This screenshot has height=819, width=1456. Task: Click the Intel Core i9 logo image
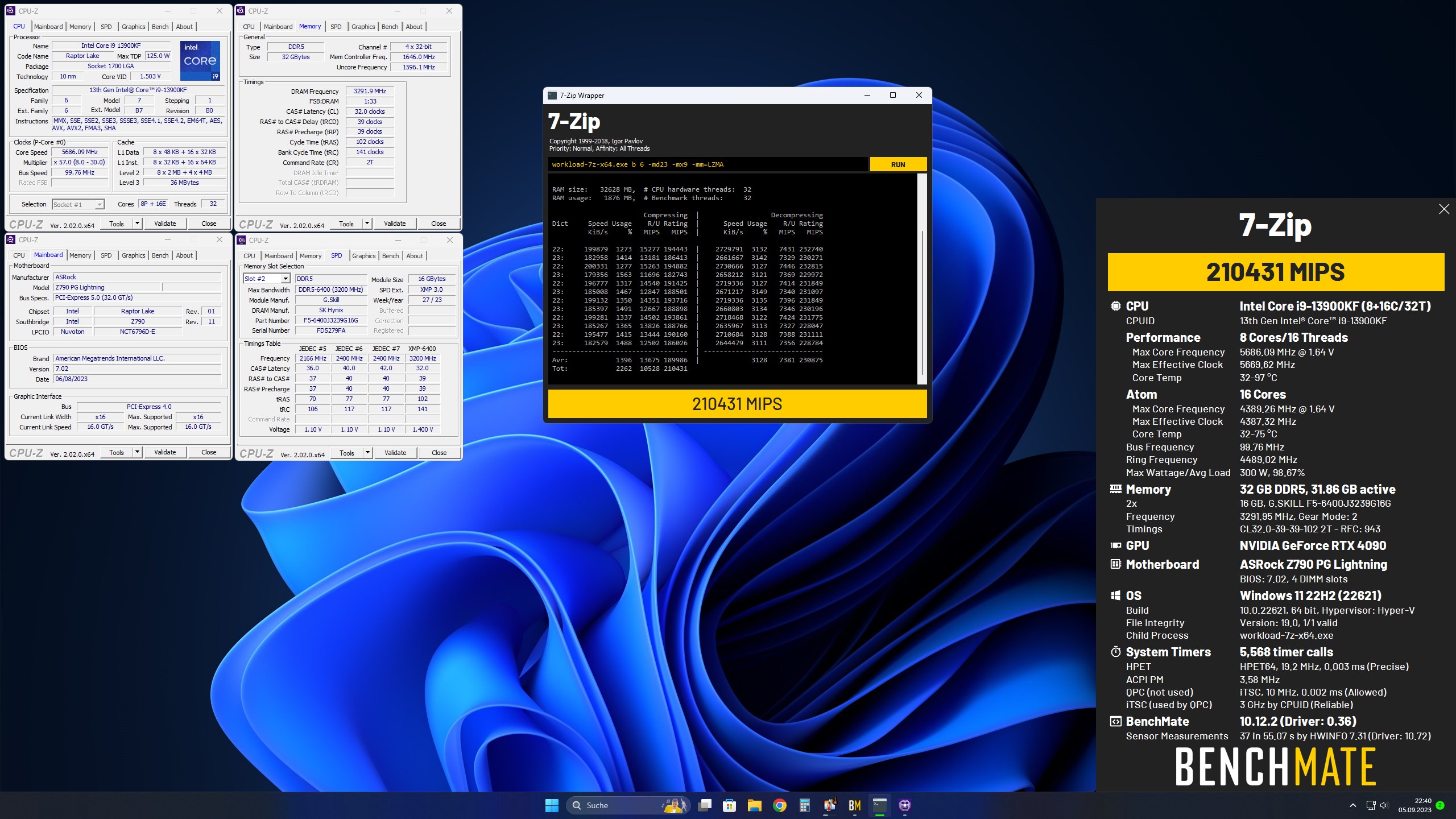[200, 60]
